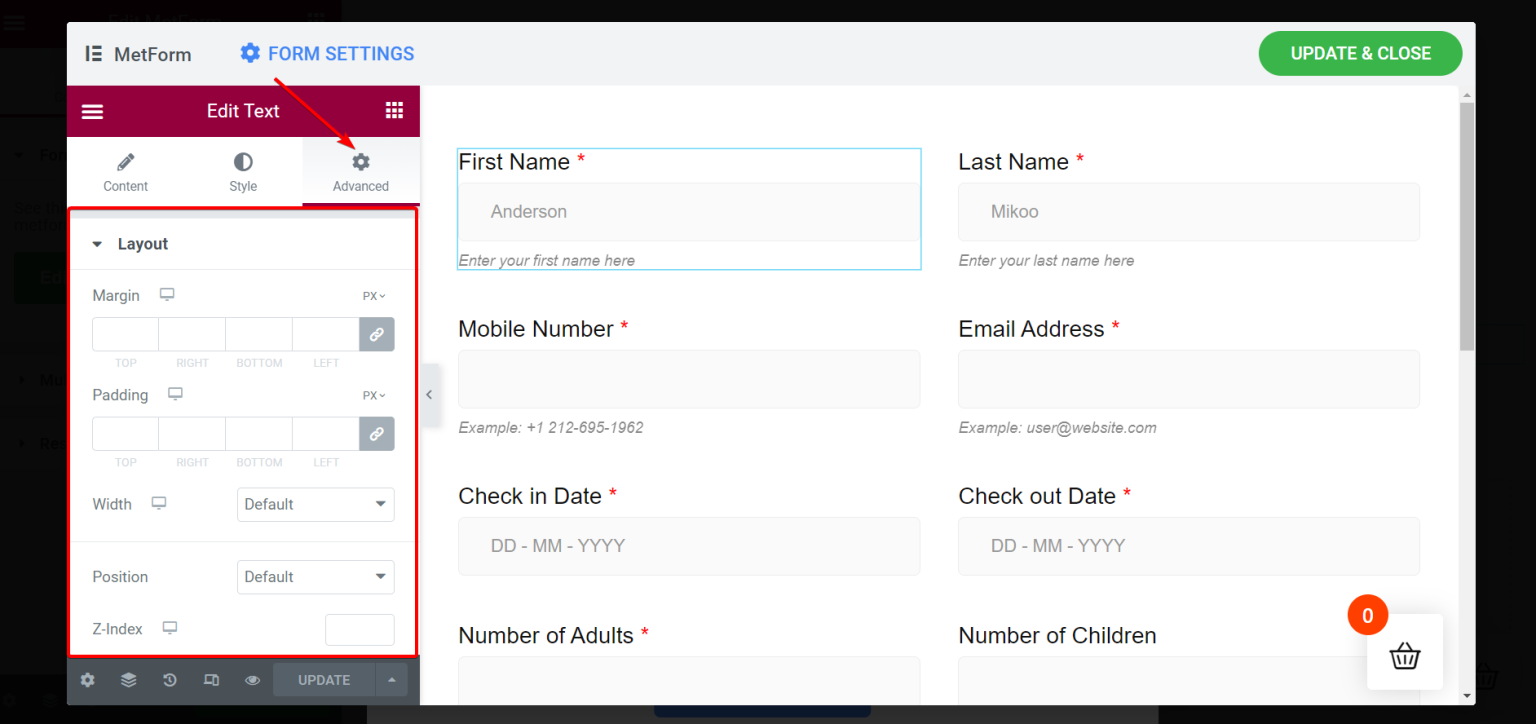1536x724 pixels.
Task: Open the shopping cart icon
Action: coord(1404,655)
